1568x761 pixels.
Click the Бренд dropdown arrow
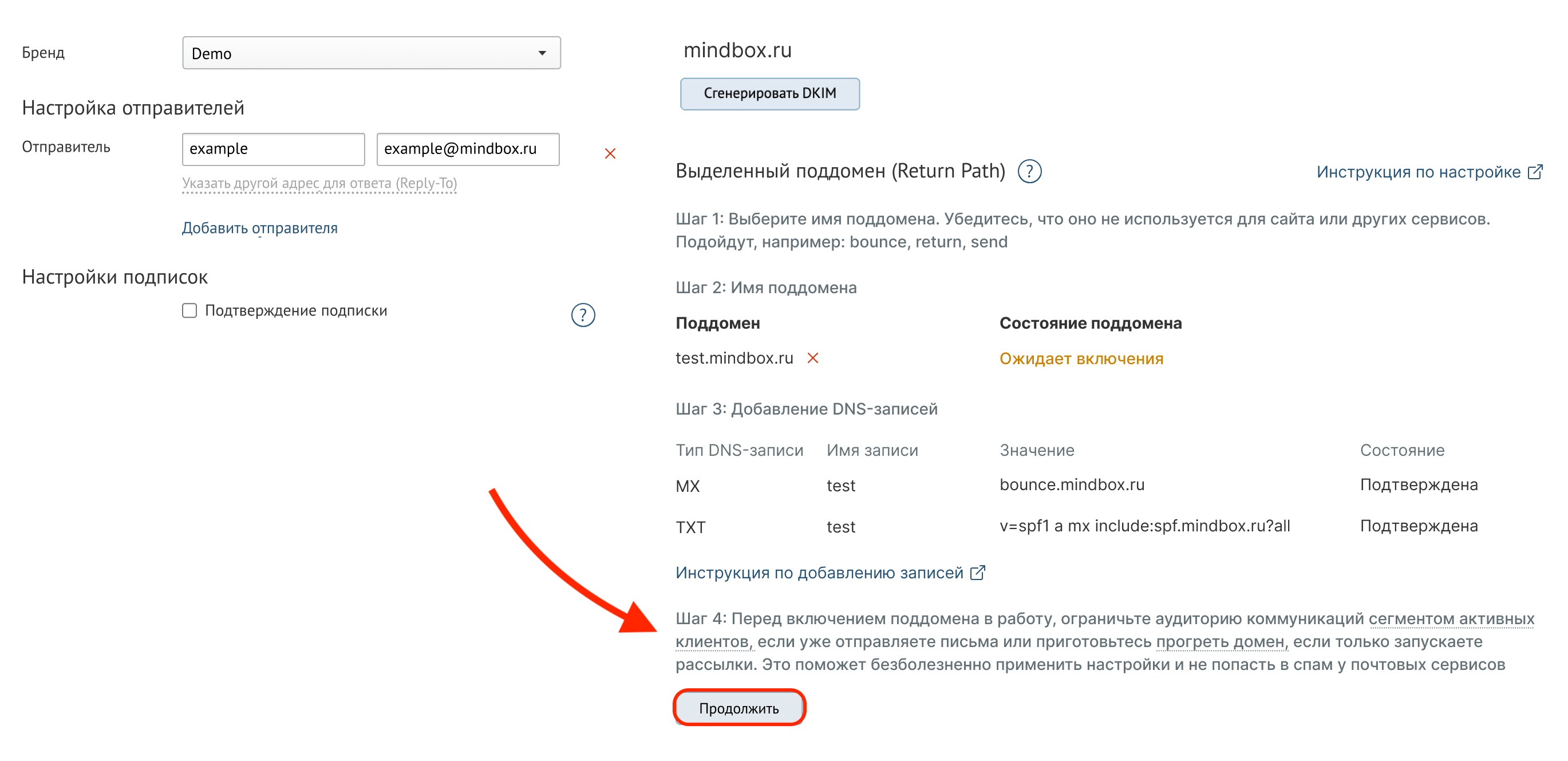click(542, 53)
